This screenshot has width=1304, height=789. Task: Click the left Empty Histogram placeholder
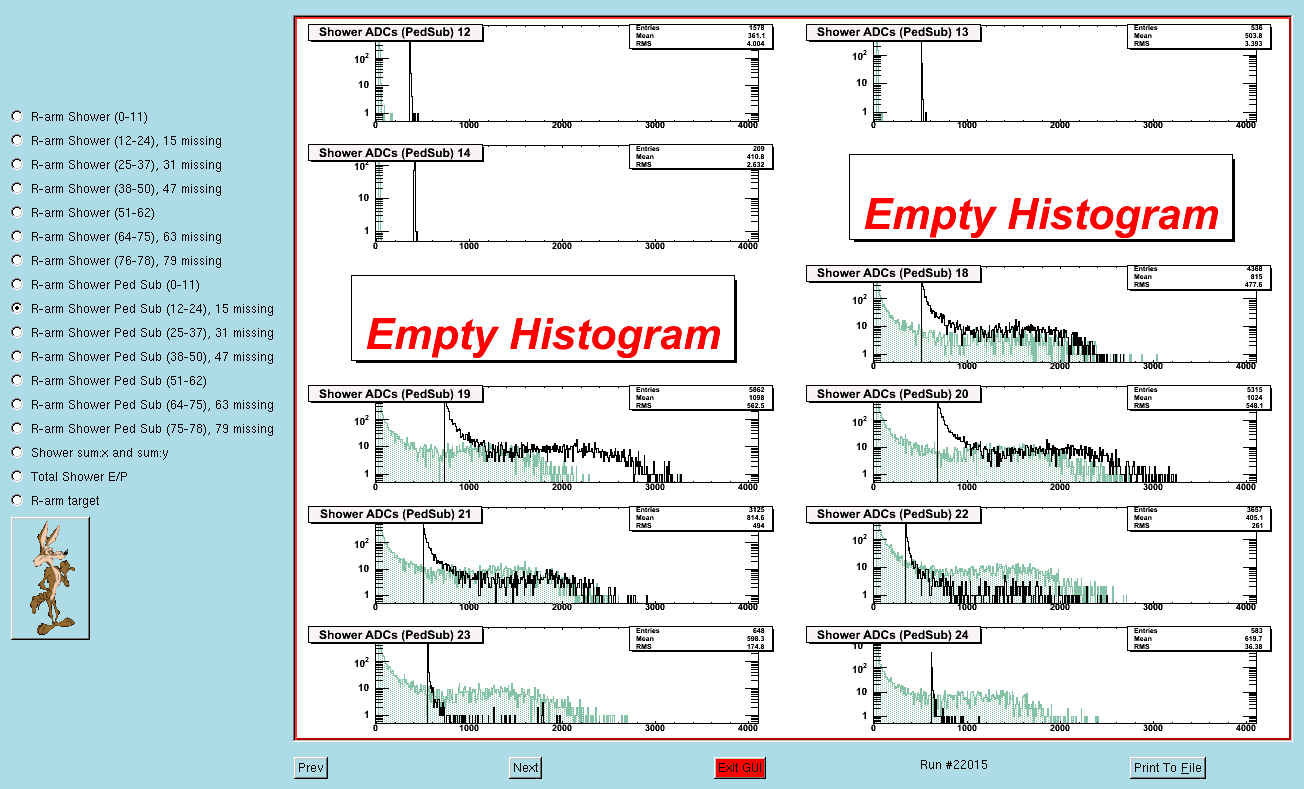[x=543, y=318]
